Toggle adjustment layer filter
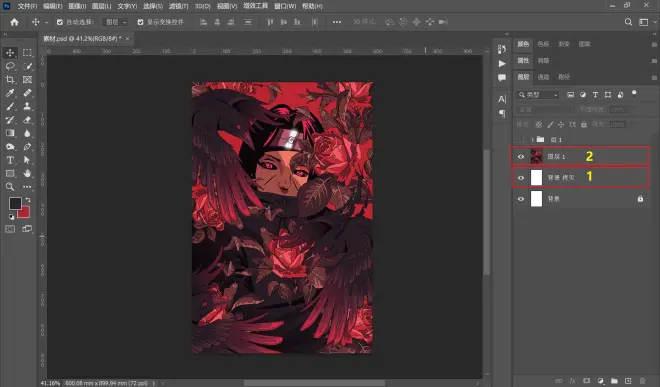660x387 pixels. (x=583, y=95)
